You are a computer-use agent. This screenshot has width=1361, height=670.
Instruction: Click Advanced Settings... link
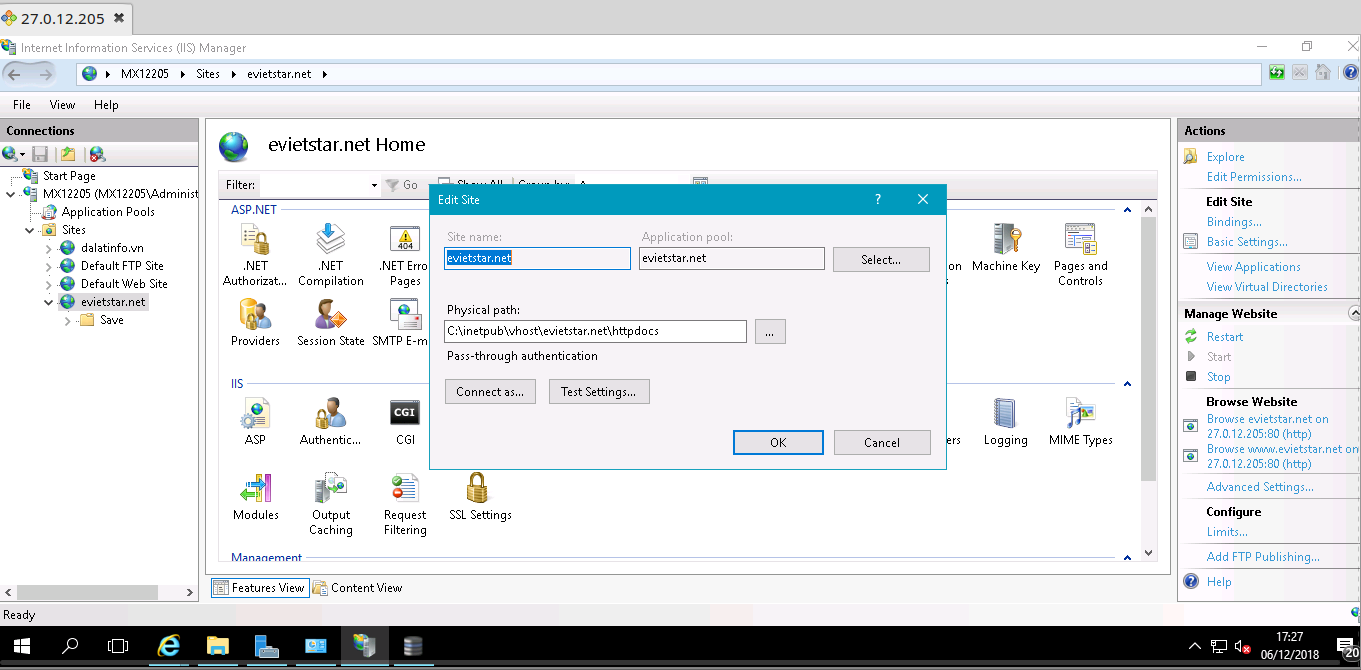pyautogui.click(x=1260, y=487)
